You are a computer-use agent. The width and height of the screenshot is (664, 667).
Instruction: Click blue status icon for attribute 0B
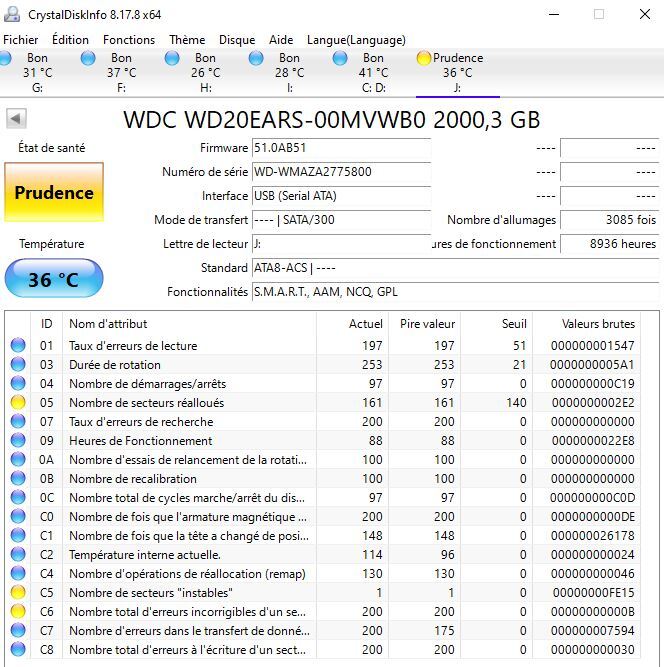point(18,478)
